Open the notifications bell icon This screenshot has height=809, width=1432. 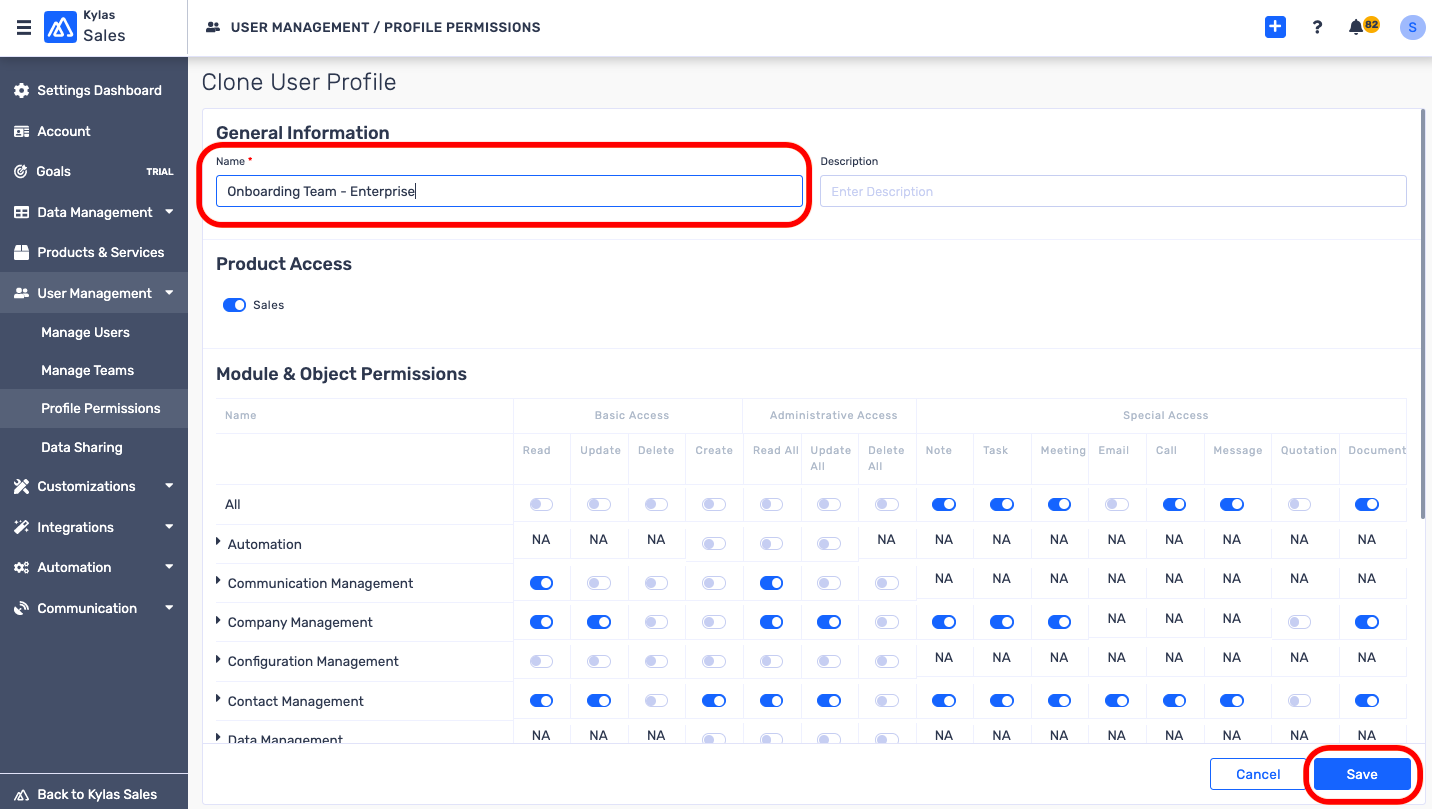[x=1356, y=27]
